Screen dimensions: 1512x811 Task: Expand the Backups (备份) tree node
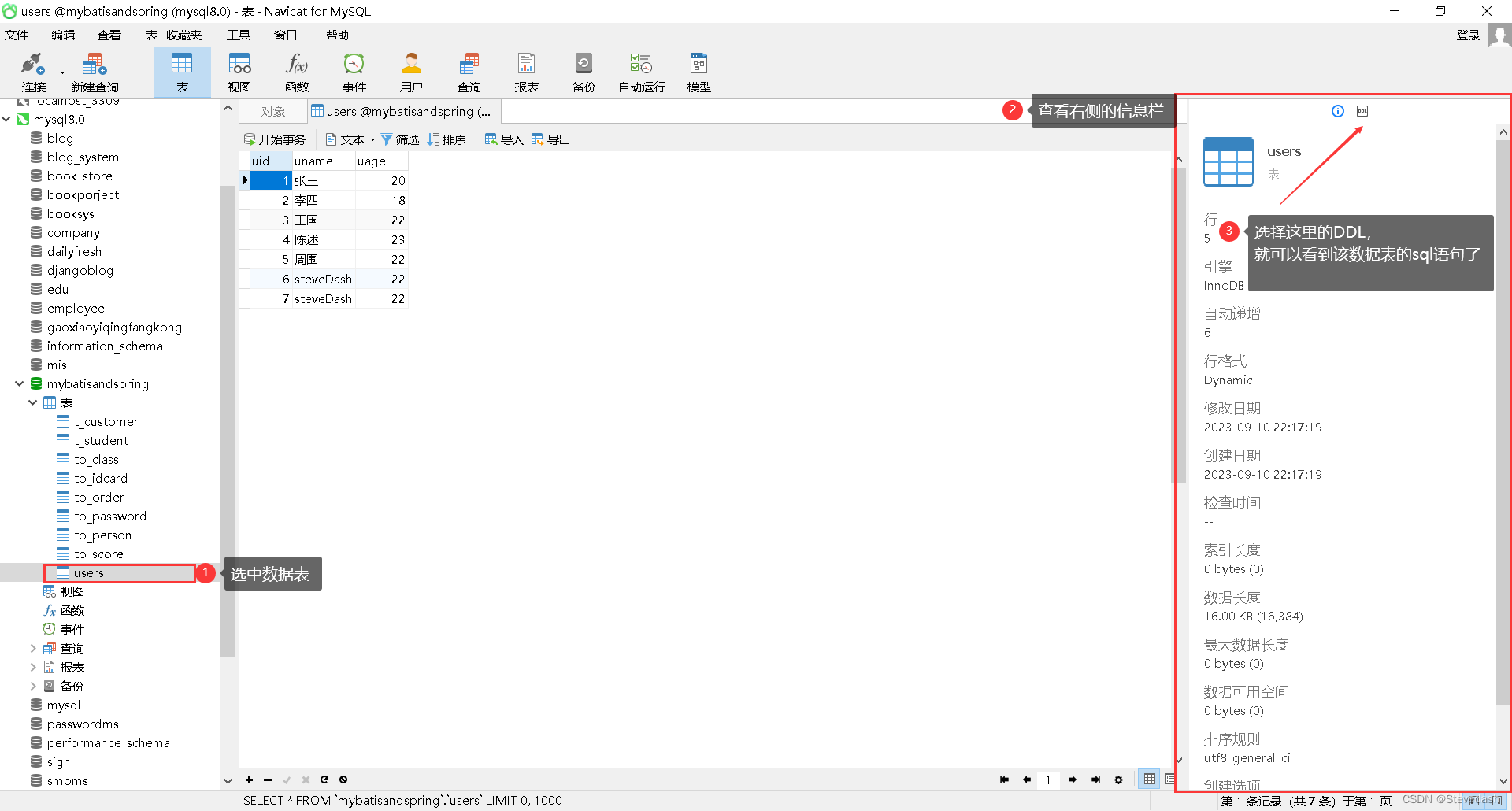pos(33,686)
